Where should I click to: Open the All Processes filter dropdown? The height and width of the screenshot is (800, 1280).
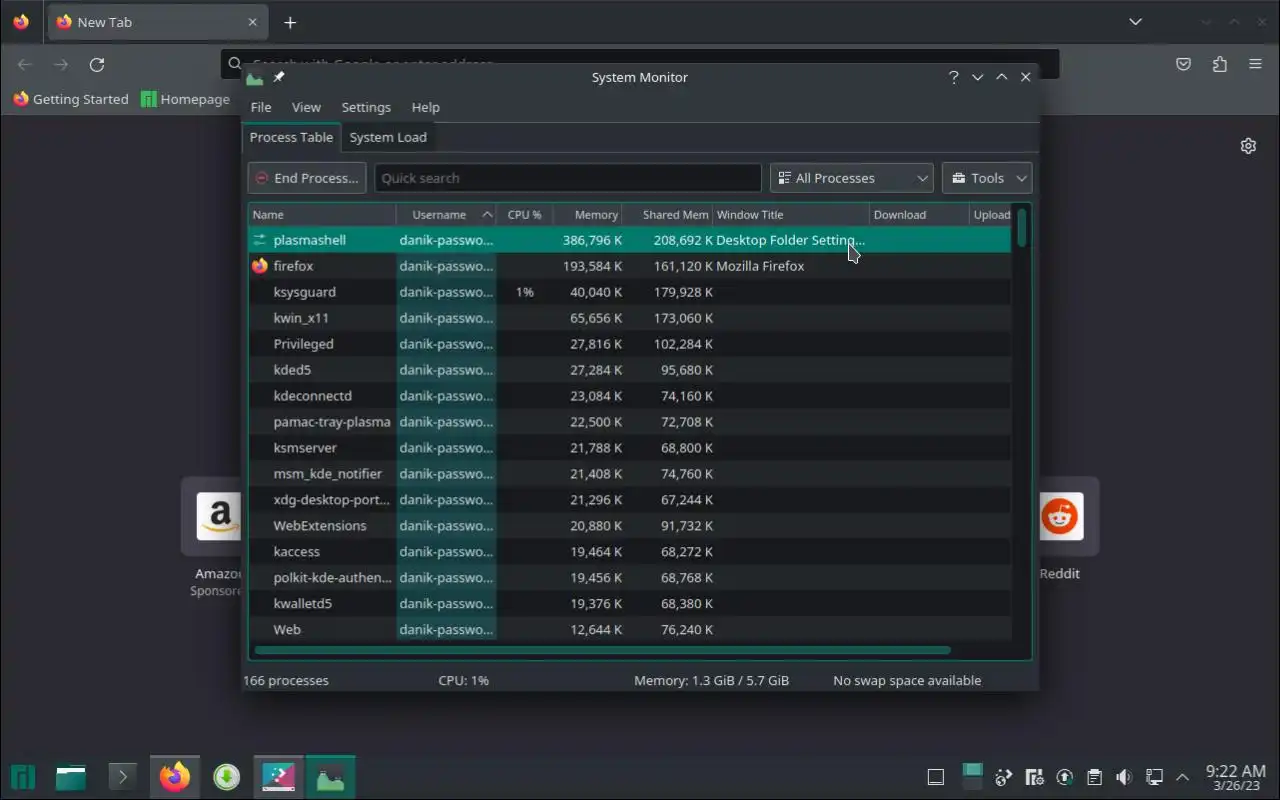point(852,178)
